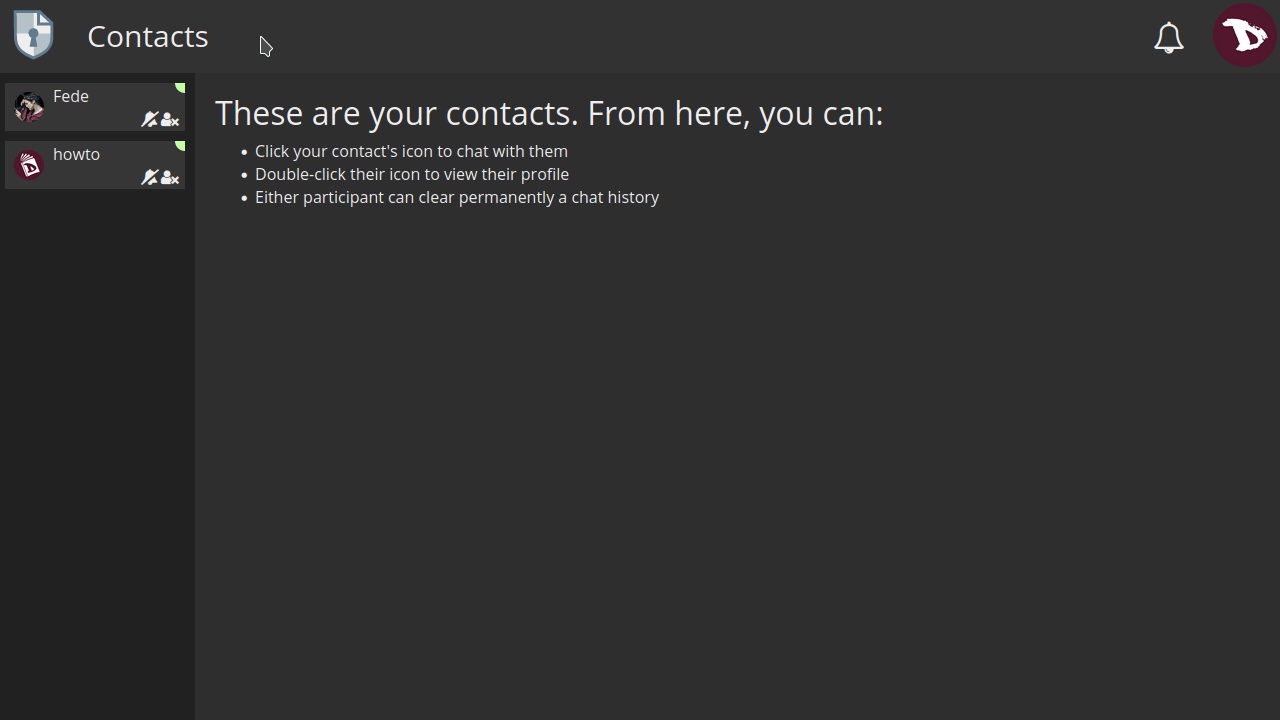Screen dimensions: 1280x720
Task: Click the "clear permanently a chat history" tip
Action: (457, 197)
